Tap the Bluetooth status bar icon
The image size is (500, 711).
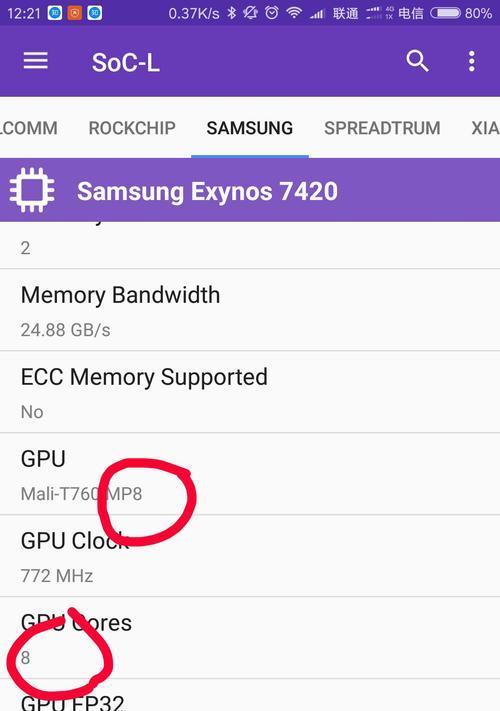tap(232, 13)
